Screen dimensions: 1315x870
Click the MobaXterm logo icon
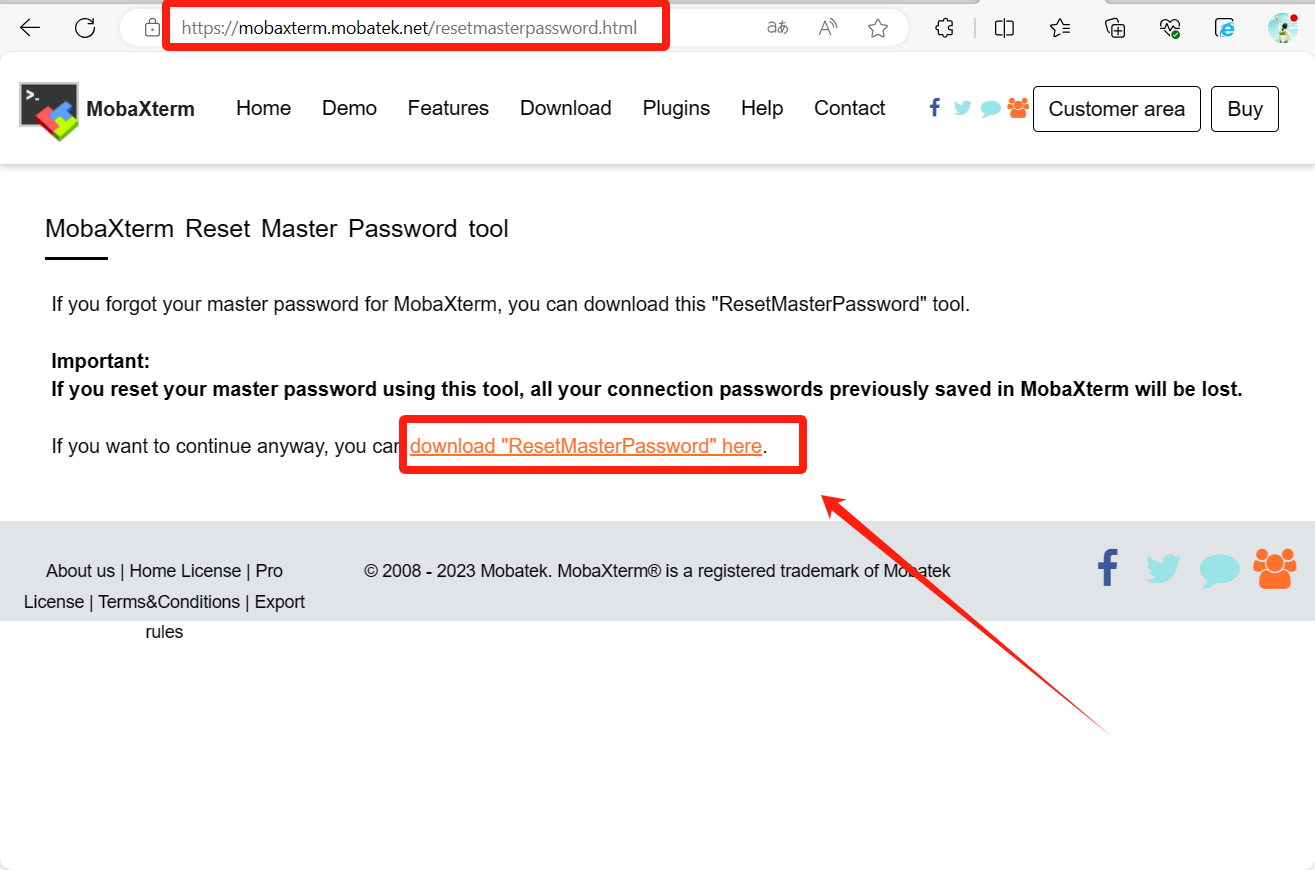click(x=48, y=110)
